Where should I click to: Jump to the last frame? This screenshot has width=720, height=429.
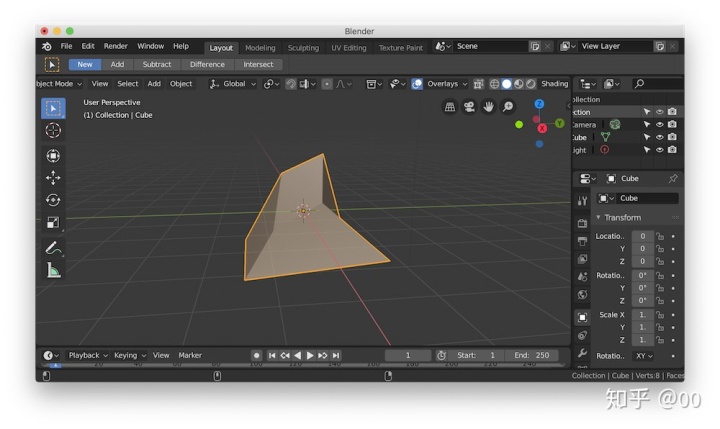tap(336, 356)
